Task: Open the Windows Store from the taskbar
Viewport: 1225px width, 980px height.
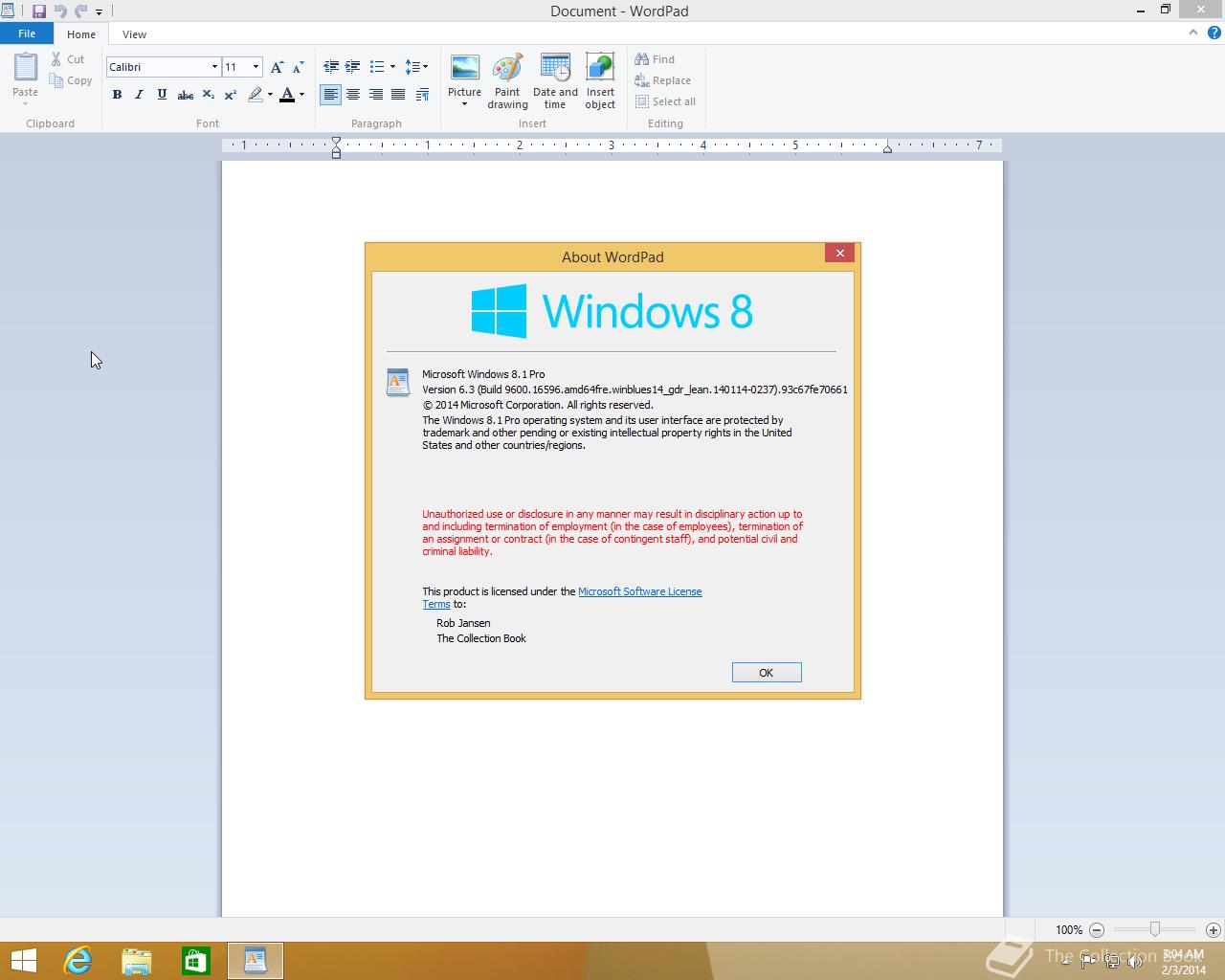Action: (195, 961)
